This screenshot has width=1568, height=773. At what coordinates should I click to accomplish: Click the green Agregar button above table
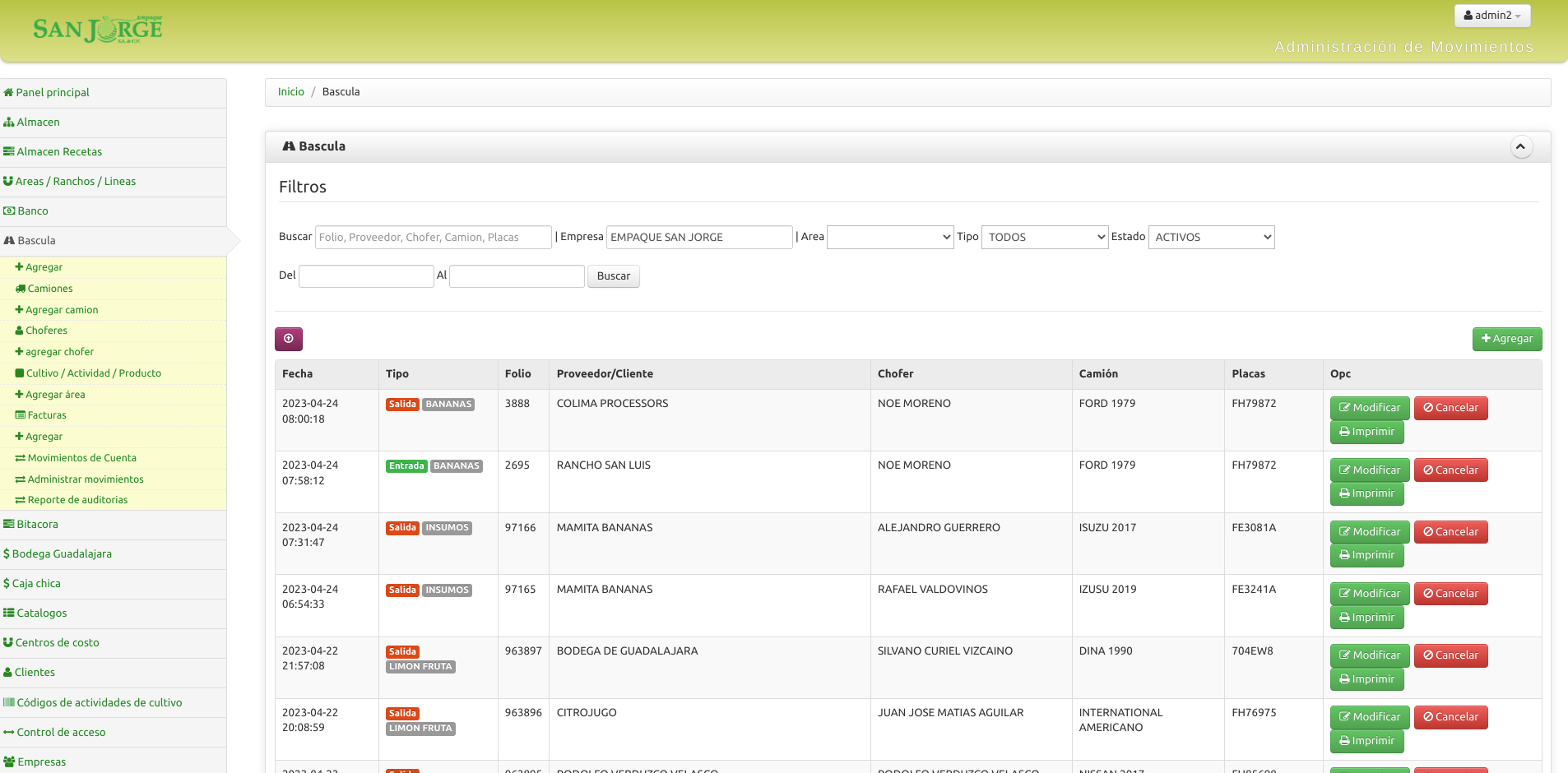tap(1507, 339)
